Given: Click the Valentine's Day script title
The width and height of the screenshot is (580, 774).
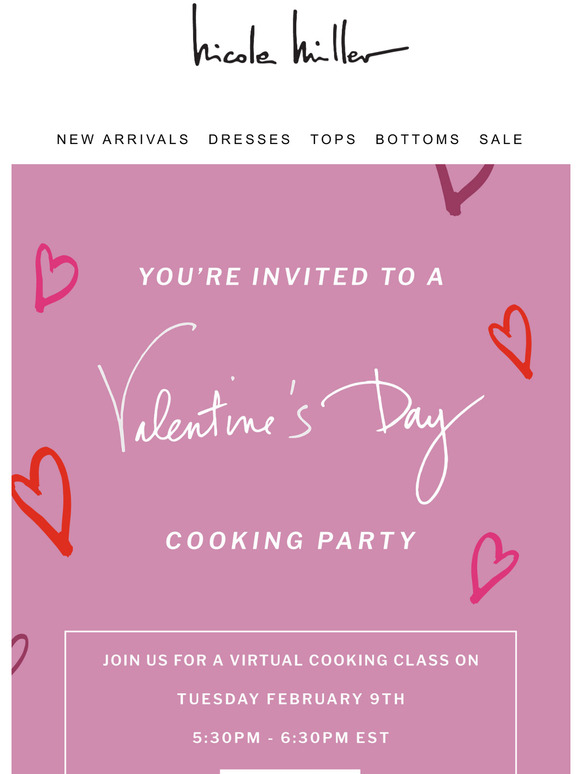Looking at the screenshot, I should coord(290,412).
